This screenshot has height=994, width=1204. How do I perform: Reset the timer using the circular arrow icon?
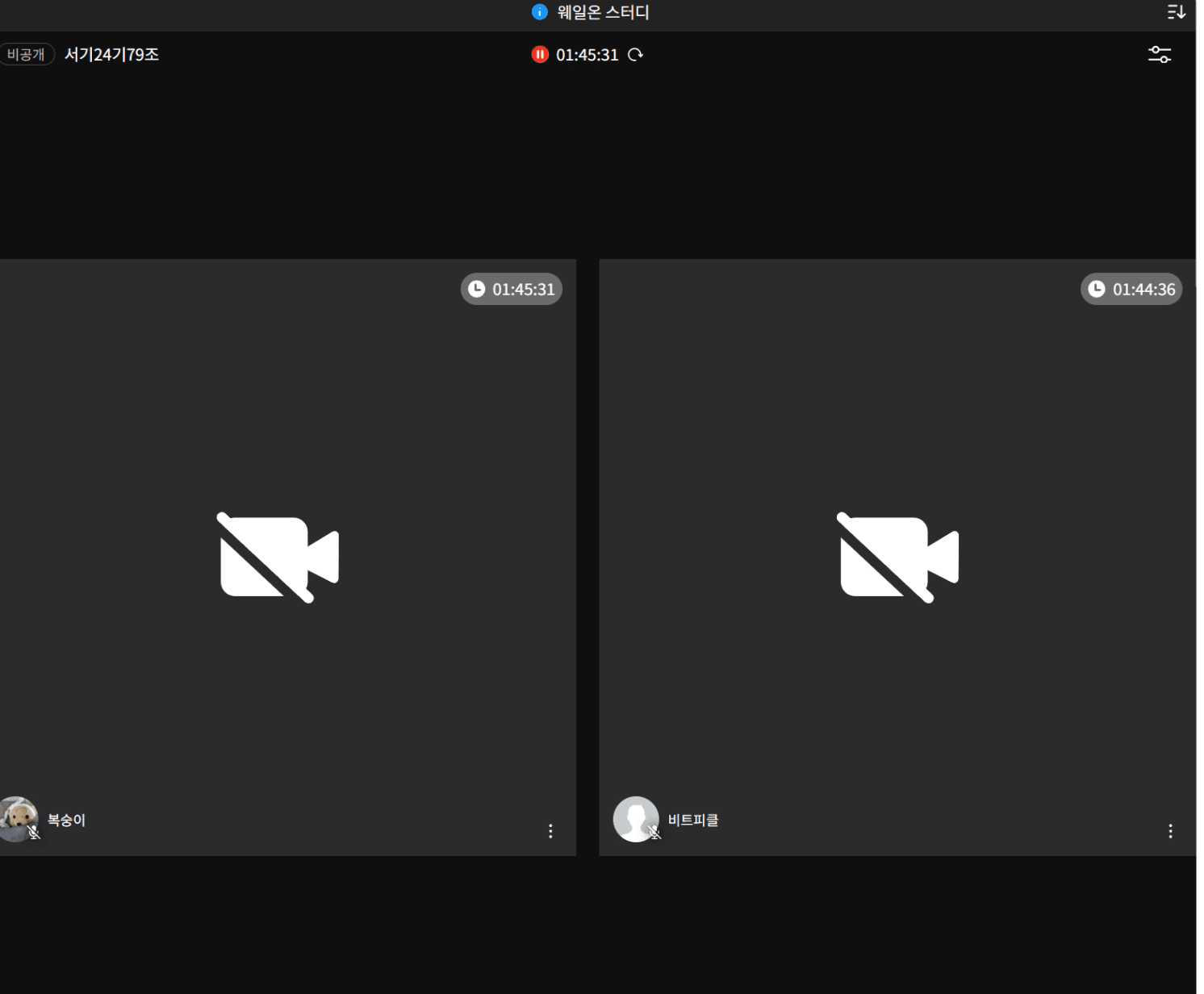click(636, 55)
